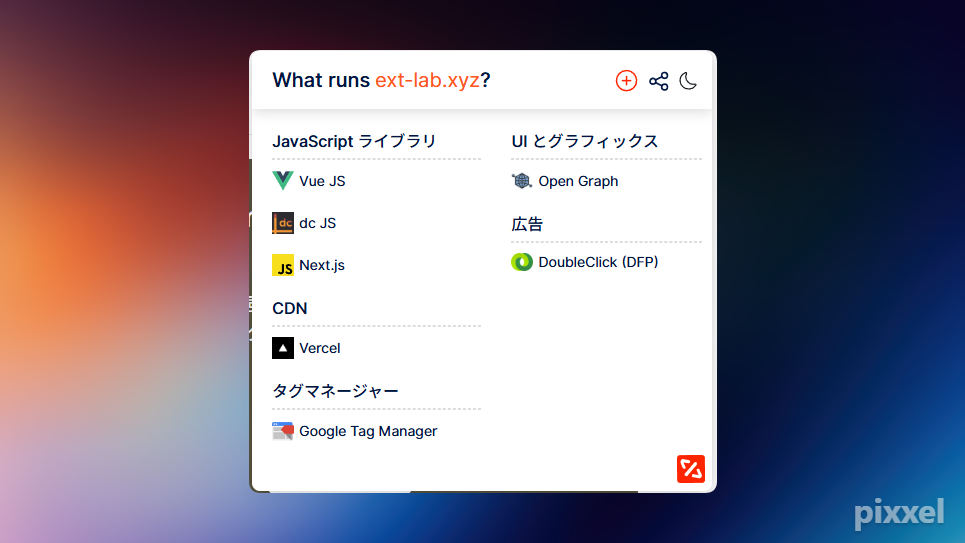Click the dc JS logo icon

click(x=282, y=223)
